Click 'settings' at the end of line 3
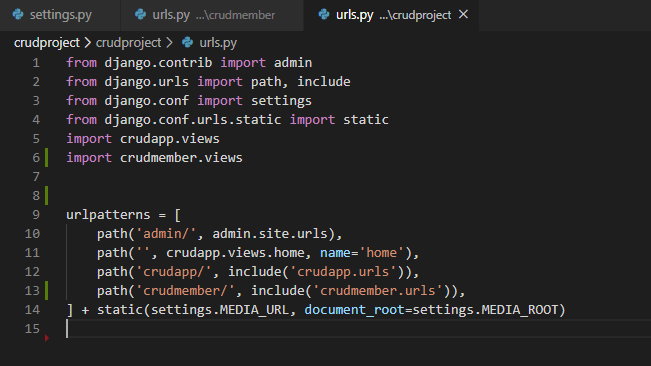This screenshot has width=651, height=366. coord(281,101)
